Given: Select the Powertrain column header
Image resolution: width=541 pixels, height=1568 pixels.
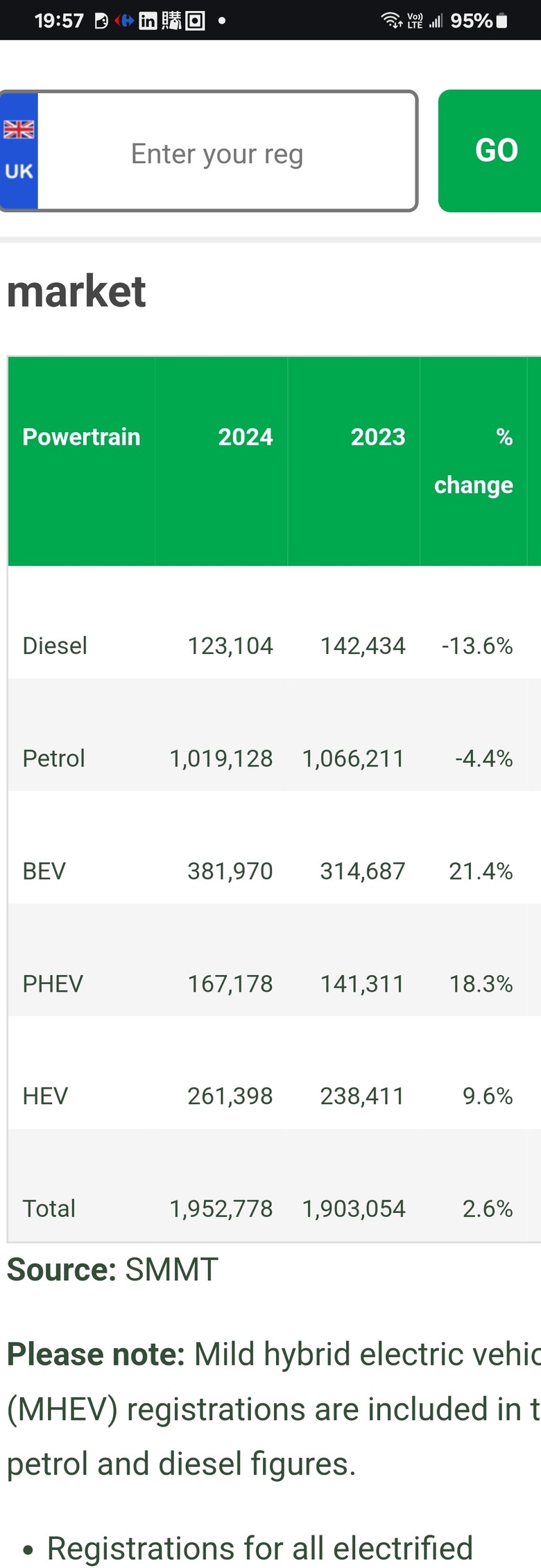Looking at the screenshot, I should [81, 437].
